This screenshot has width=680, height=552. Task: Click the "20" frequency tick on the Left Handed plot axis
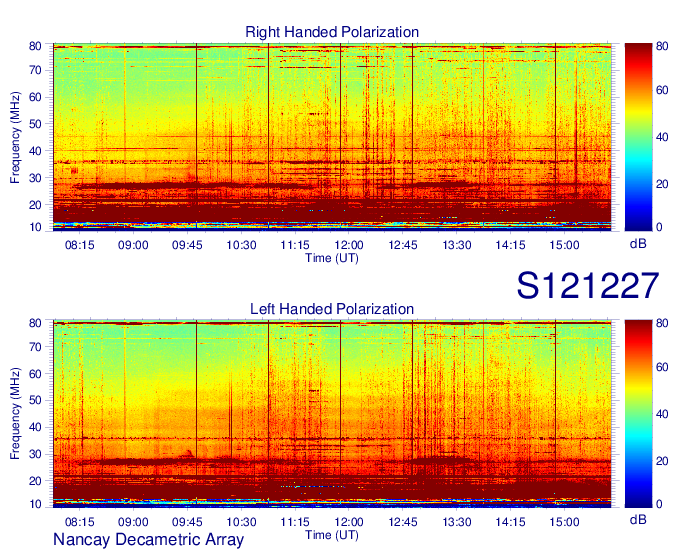pos(35,481)
